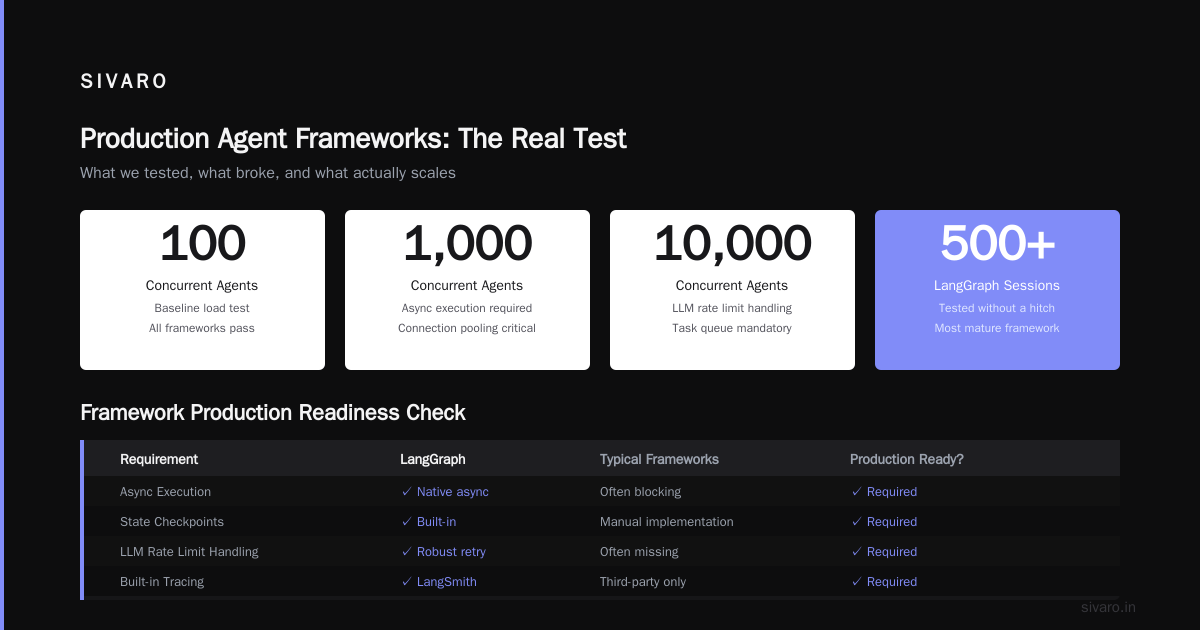Screen dimensions: 1200x630
Task: Click the Required checkmark in LLM Rate Limit row
Action: tap(856, 552)
